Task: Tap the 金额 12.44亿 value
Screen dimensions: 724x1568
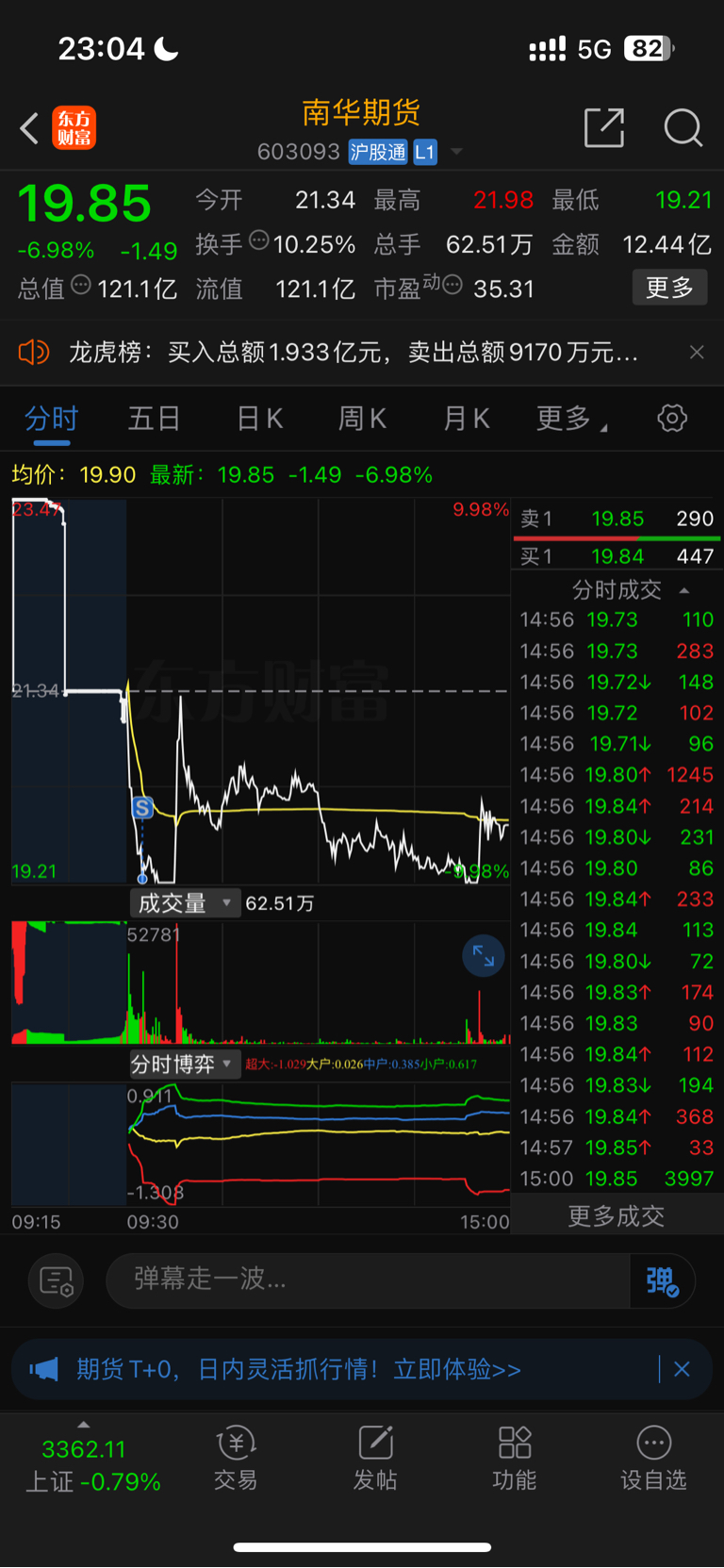Action: (667, 245)
